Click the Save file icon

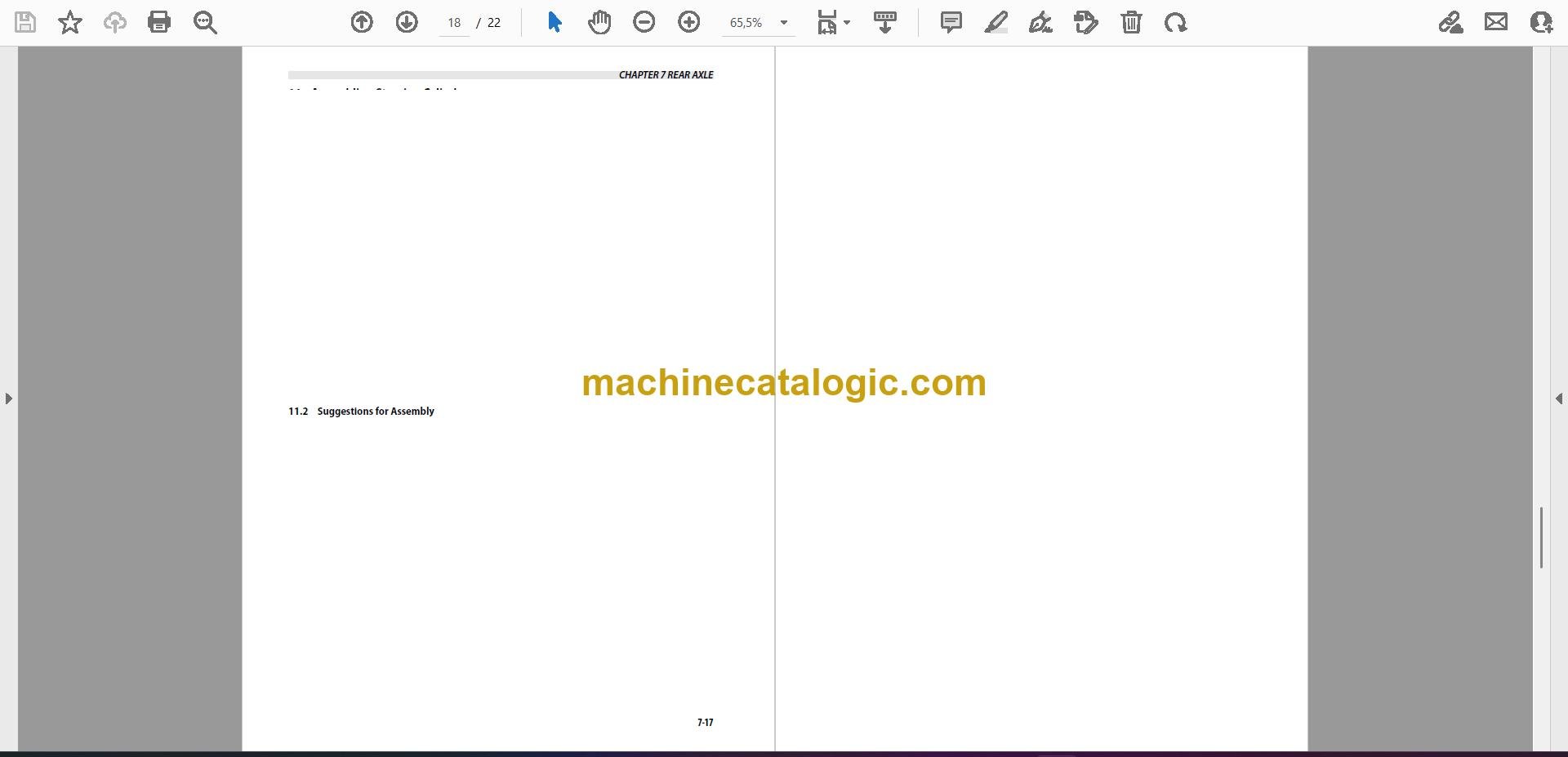tap(25, 22)
